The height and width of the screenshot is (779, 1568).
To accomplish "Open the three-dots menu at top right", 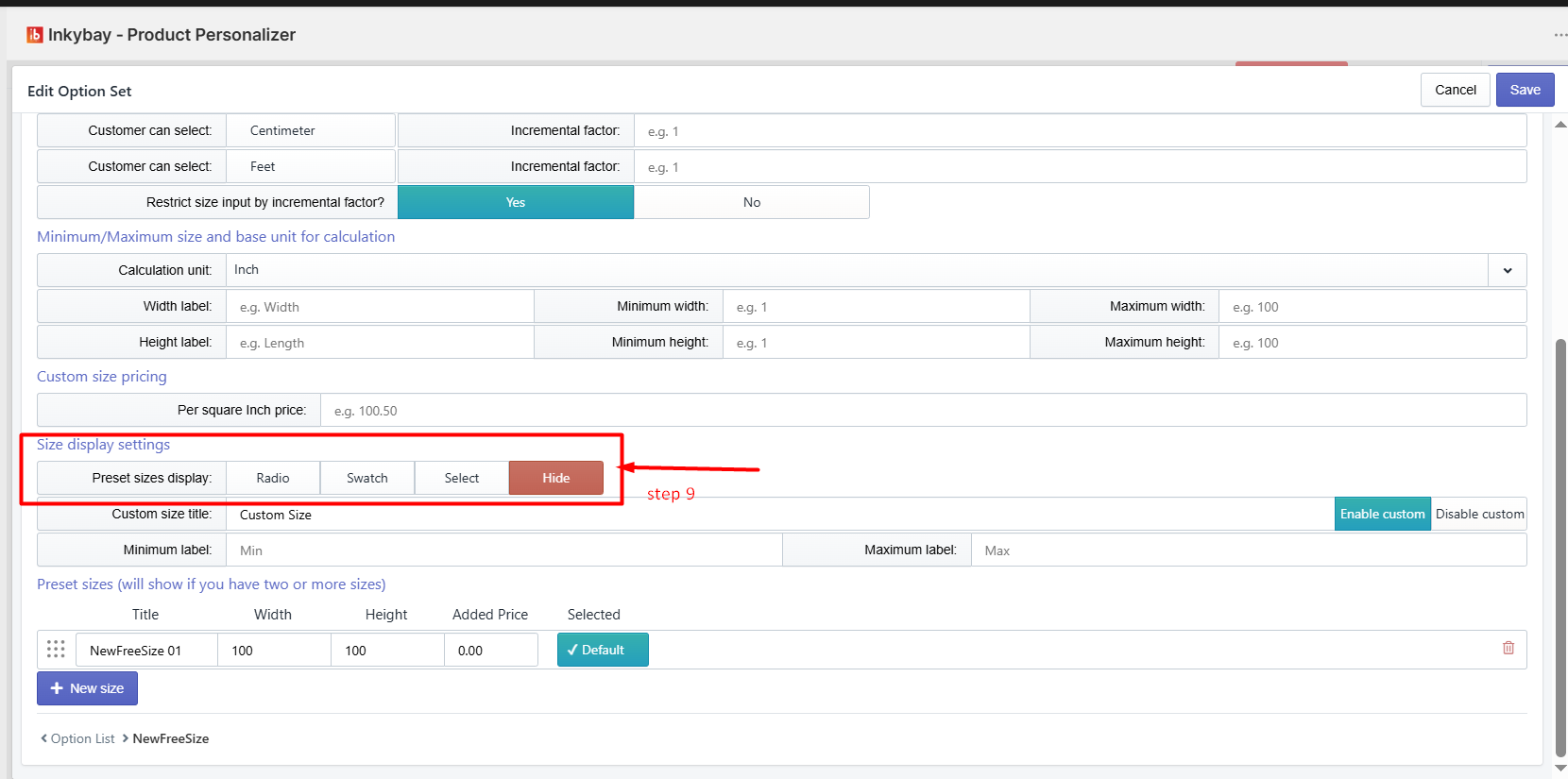I will click(x=1560, y=35).
